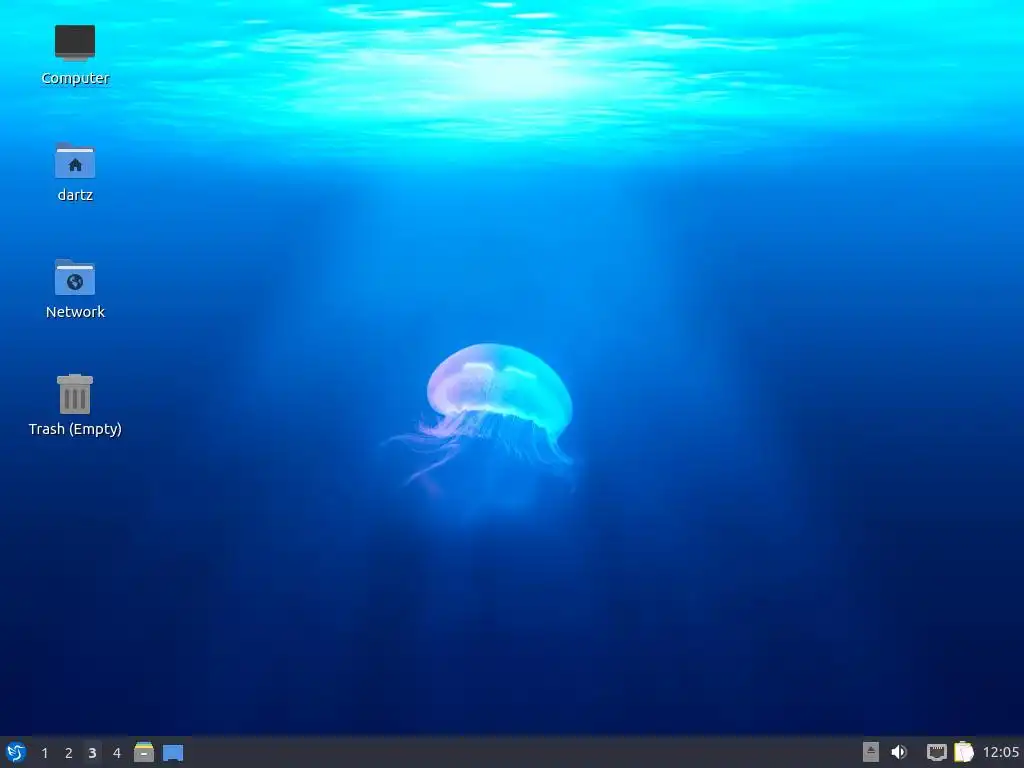Screen dimensions: 1024x768
Task: Open the clipboard notes tray icon
Action: click(x=964, y=752)
